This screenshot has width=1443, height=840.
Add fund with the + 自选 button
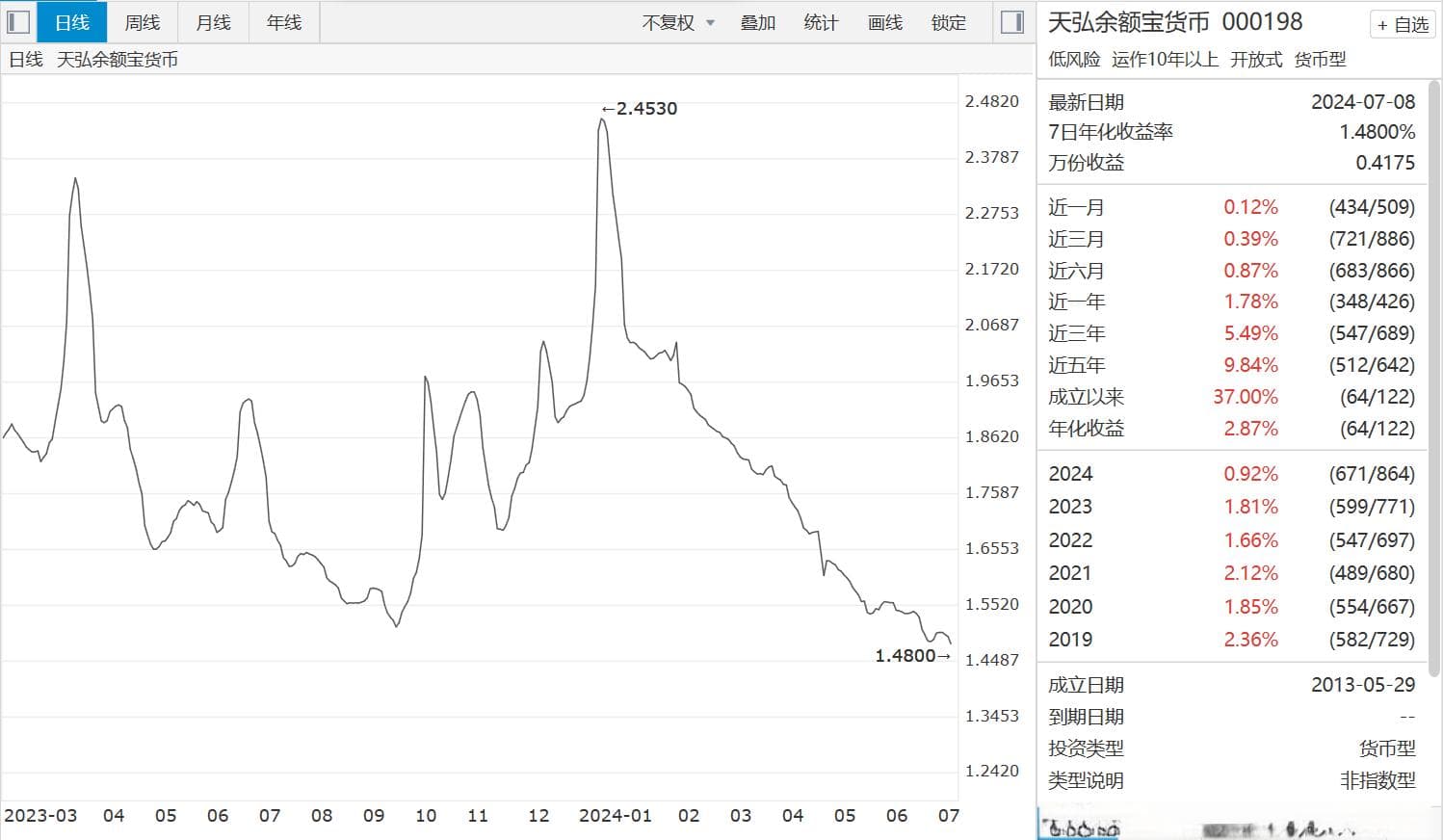(x=1403, y=25)
